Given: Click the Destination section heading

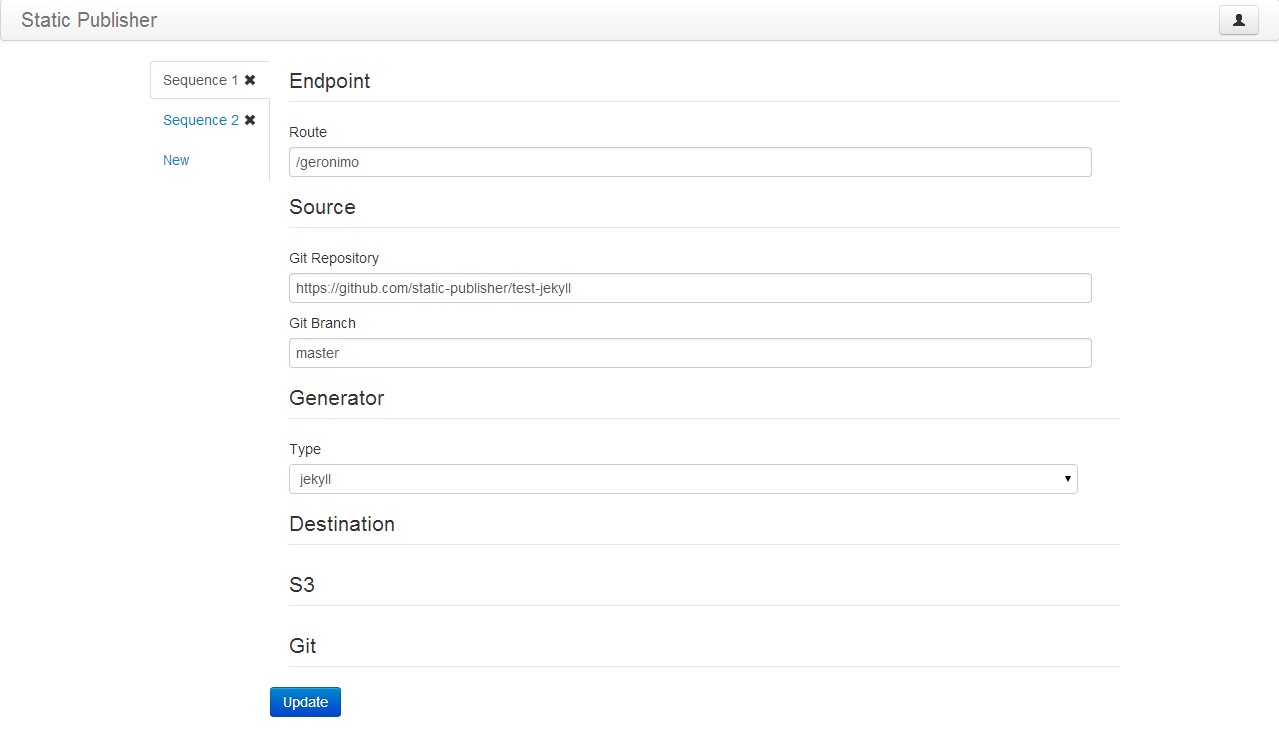Looking at the screenshot, I should tap(342, 524).
